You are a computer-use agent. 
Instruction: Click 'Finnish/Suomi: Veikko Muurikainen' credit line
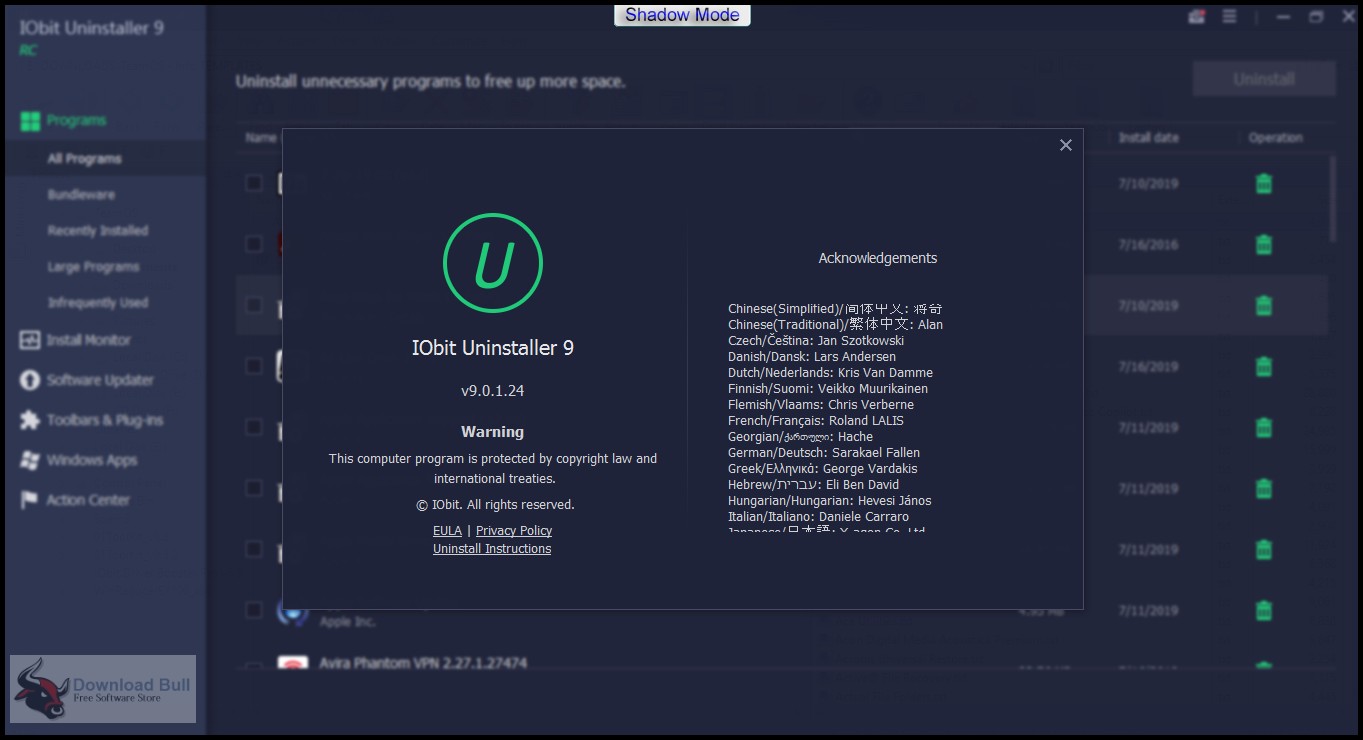(x=828, y=389)
